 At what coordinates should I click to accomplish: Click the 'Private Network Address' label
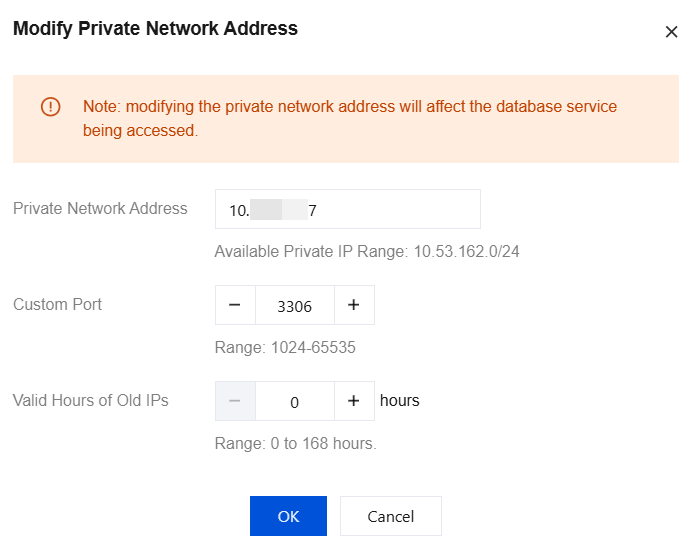point(100,209)
